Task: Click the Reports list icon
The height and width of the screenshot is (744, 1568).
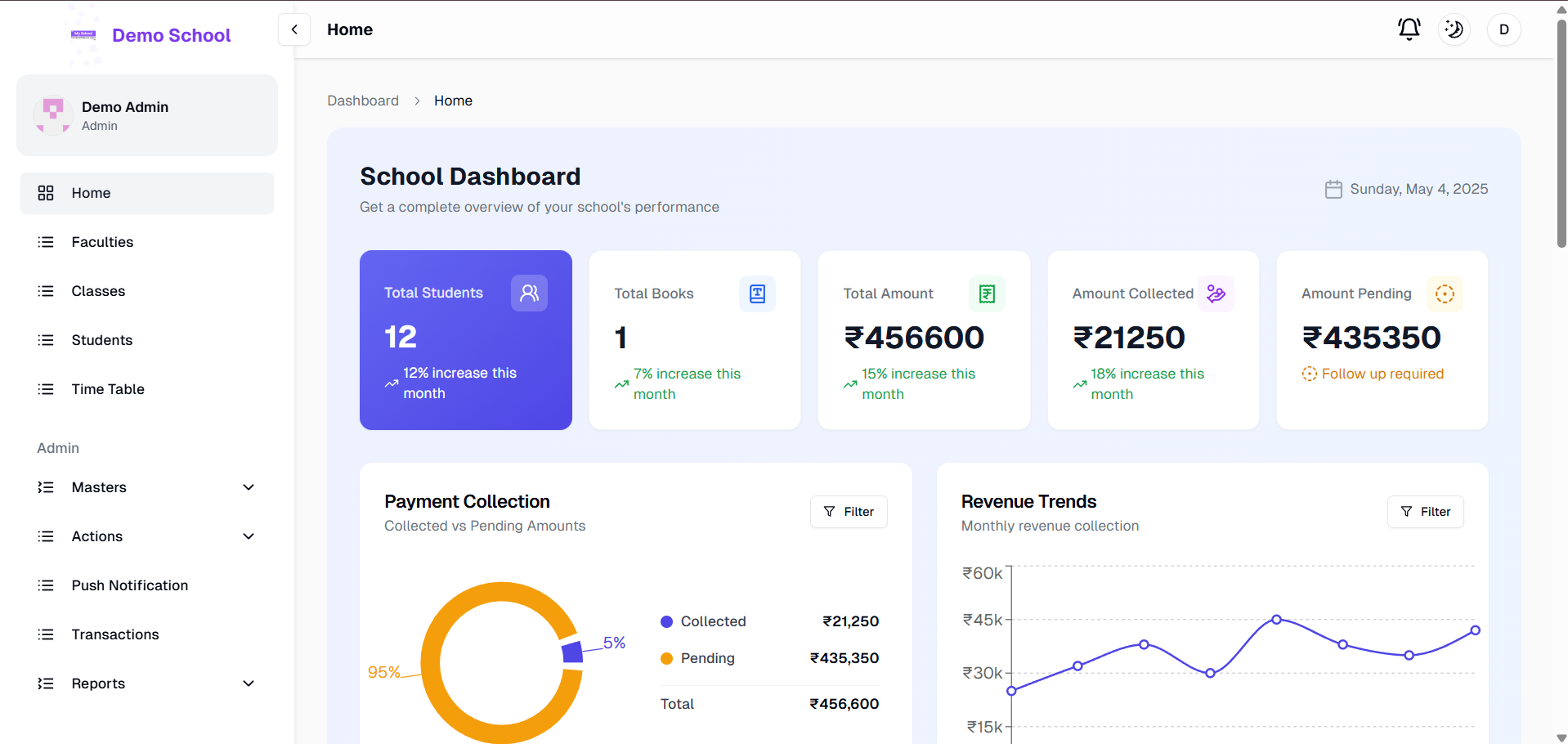Action: [x=46, y=683]
